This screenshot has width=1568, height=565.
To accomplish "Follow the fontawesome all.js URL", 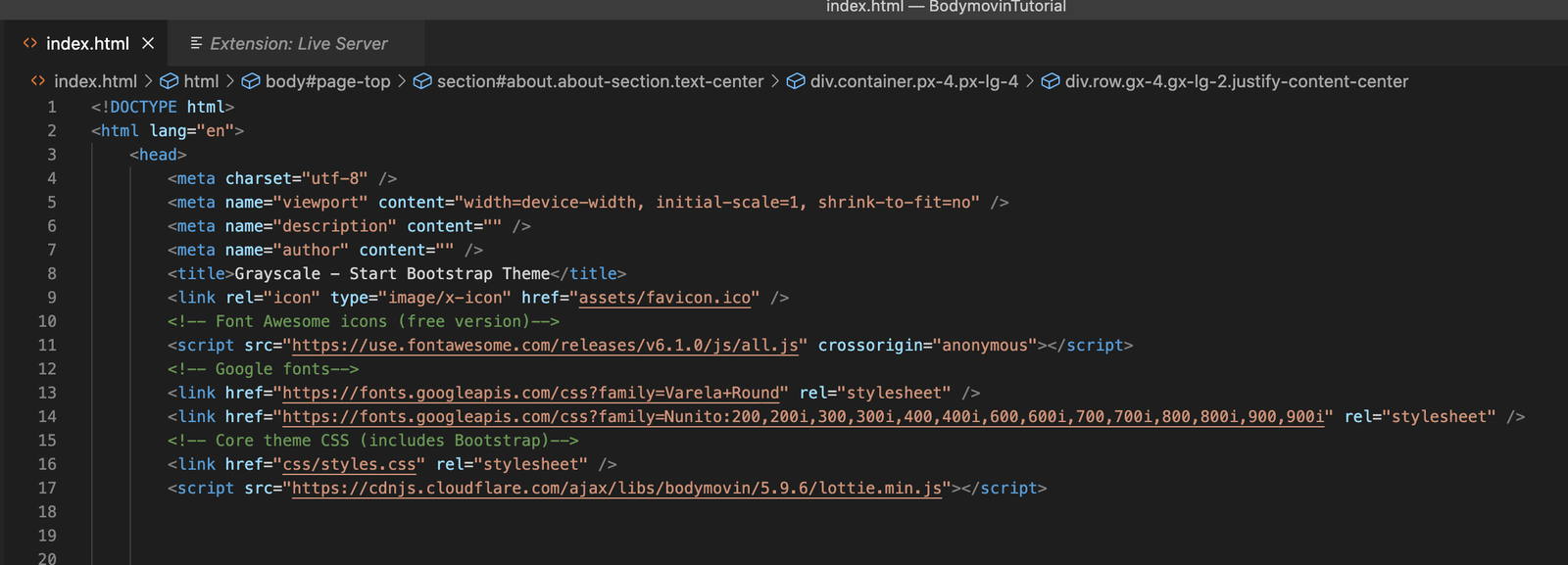I will pyautogui.click(x=545, y=346).
